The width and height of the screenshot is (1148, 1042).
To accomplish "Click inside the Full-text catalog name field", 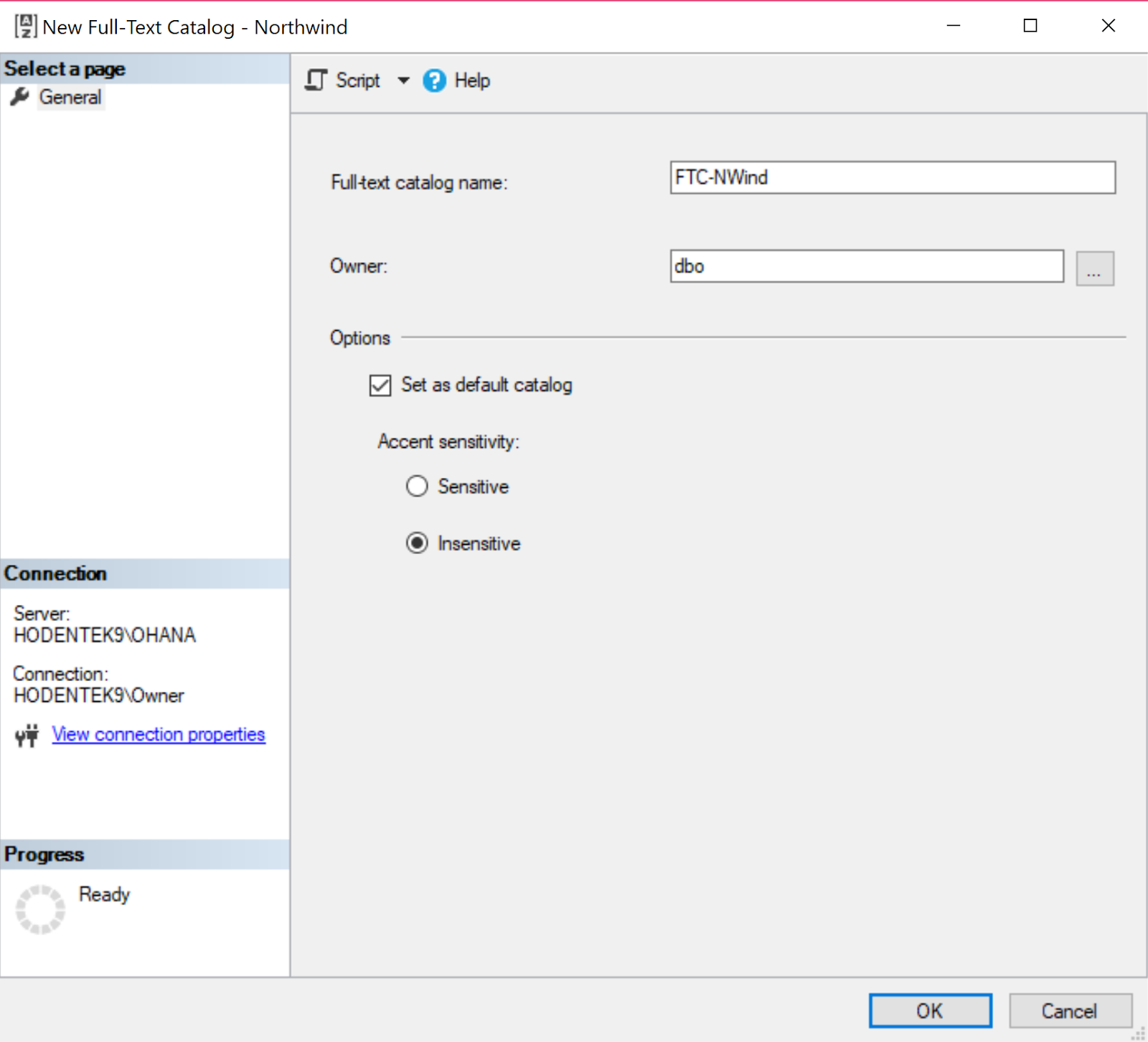I will click(892, 177).
